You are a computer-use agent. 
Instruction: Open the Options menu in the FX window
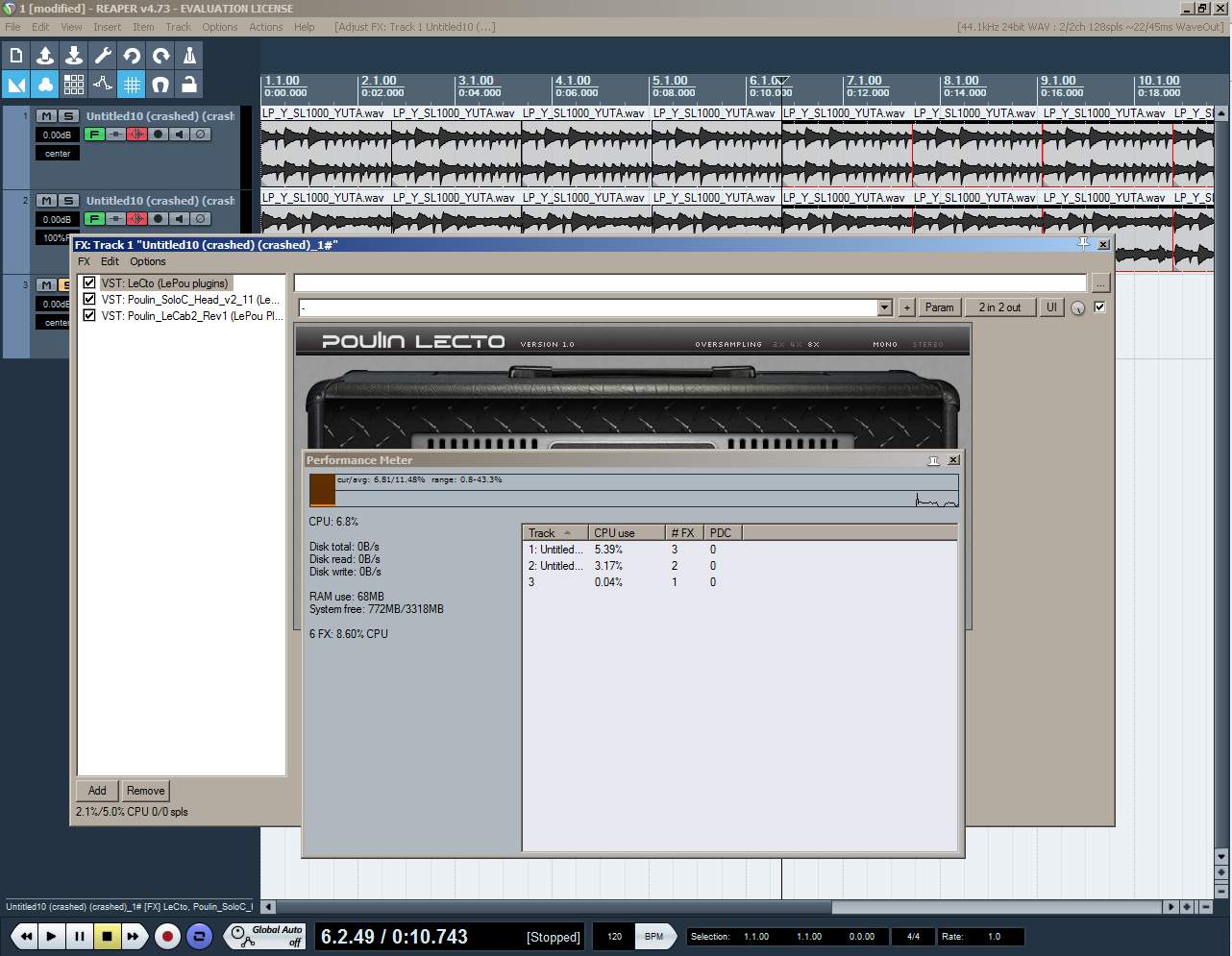point(147,261)
